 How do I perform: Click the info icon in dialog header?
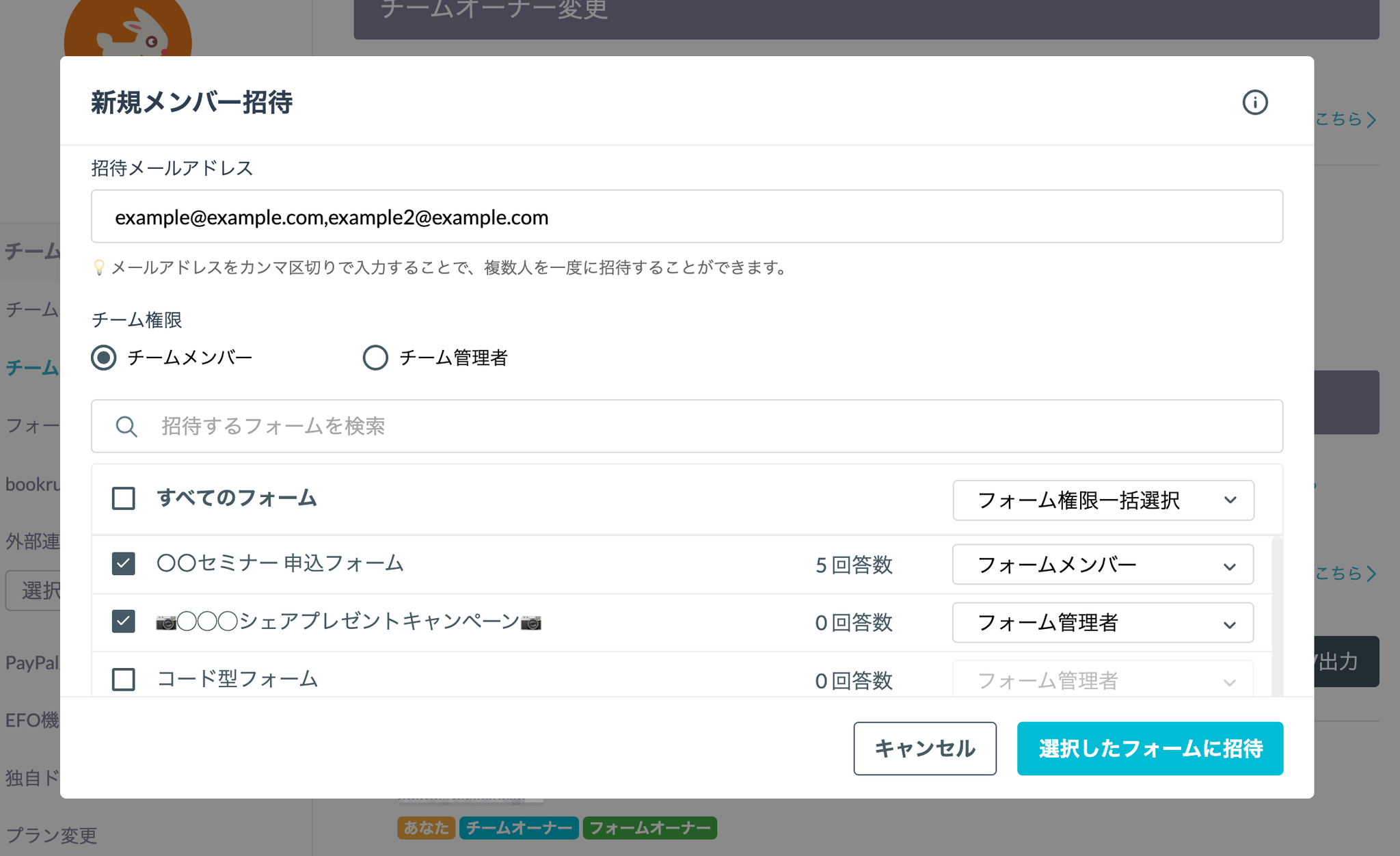(1254, 103)
